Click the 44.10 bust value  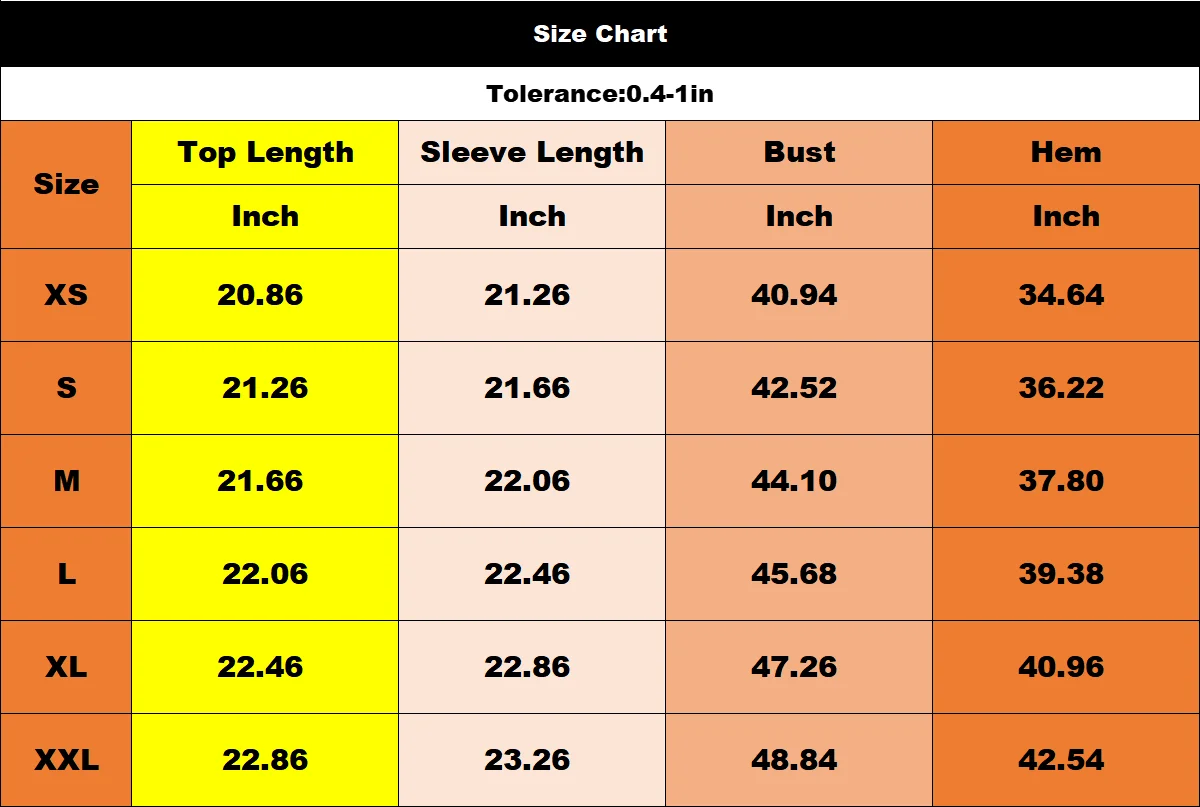(799, 481)
